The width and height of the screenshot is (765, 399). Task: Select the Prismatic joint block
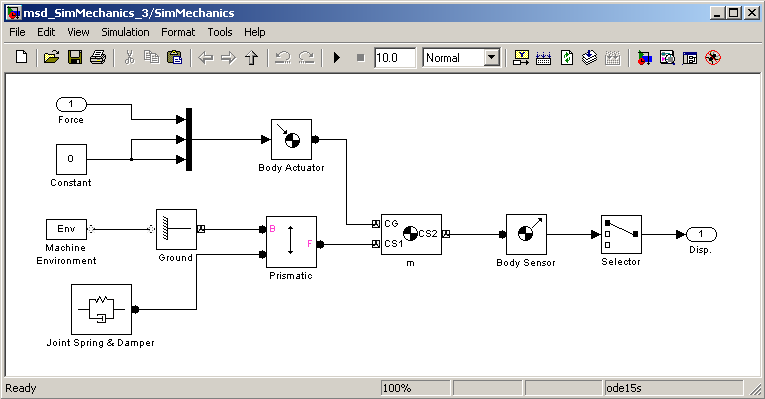pyautogui.click(x=291, y=242)
